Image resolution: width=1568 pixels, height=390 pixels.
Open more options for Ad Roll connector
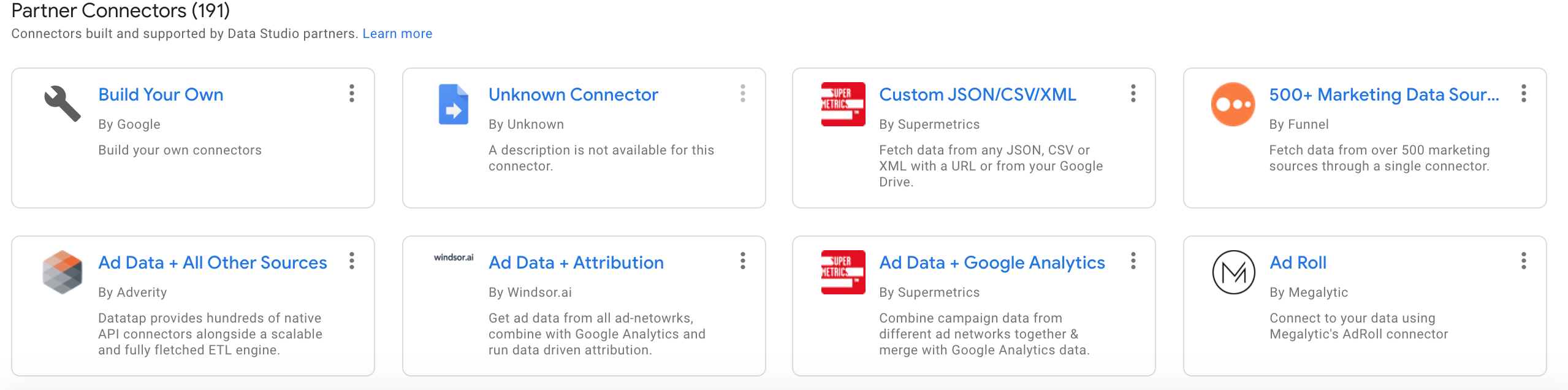pyautogui.click(x=1524, y=261)
